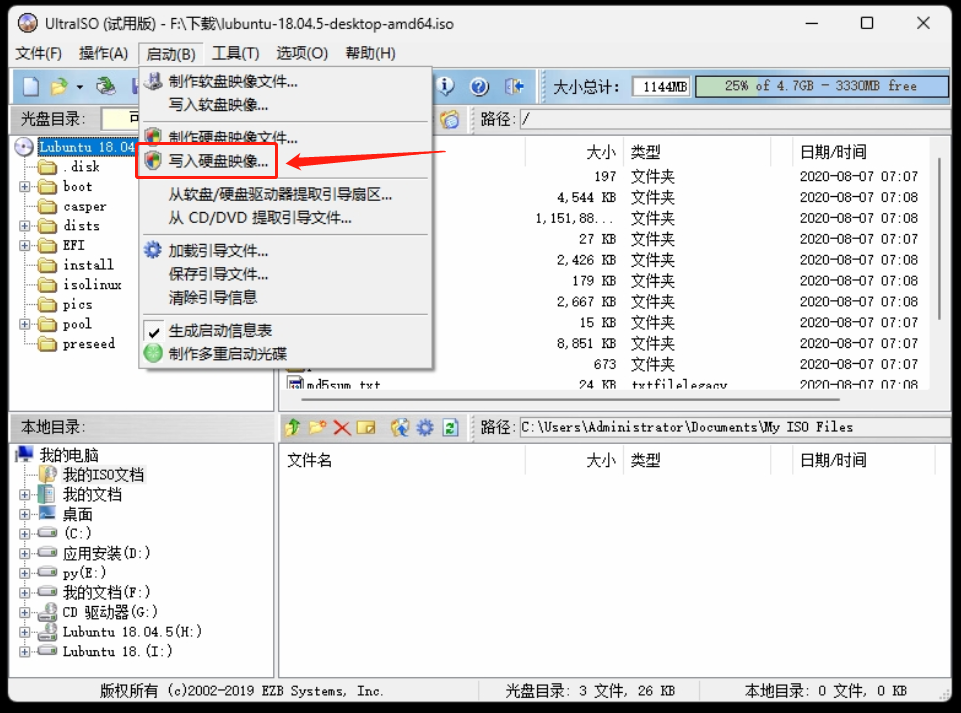Click the disc capacity bar showing 25% of 4.7GB
The width and height of the screenshot is (961, 713).
(821, 86)
